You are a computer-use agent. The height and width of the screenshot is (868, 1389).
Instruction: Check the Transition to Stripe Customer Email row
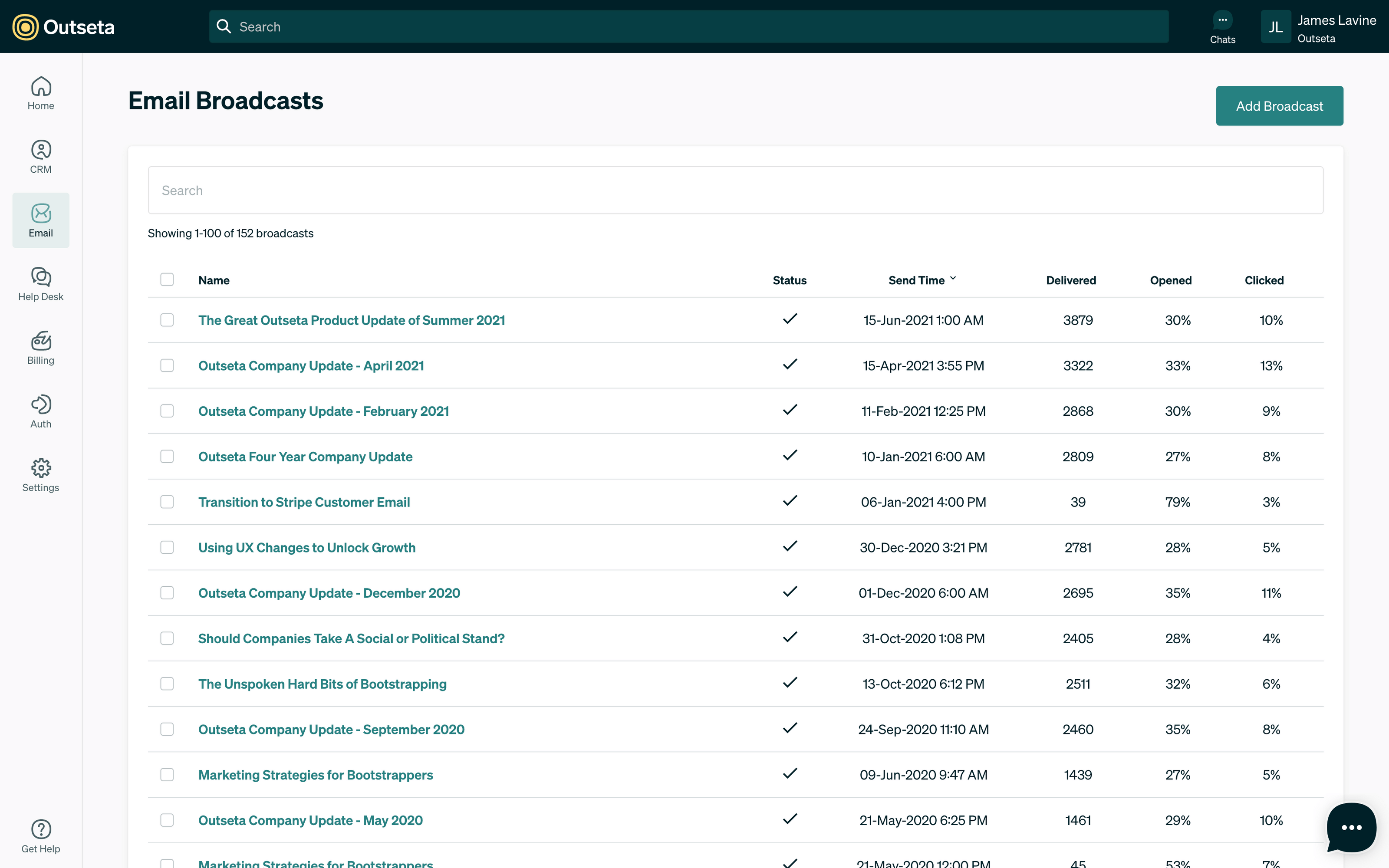point(167,502)
